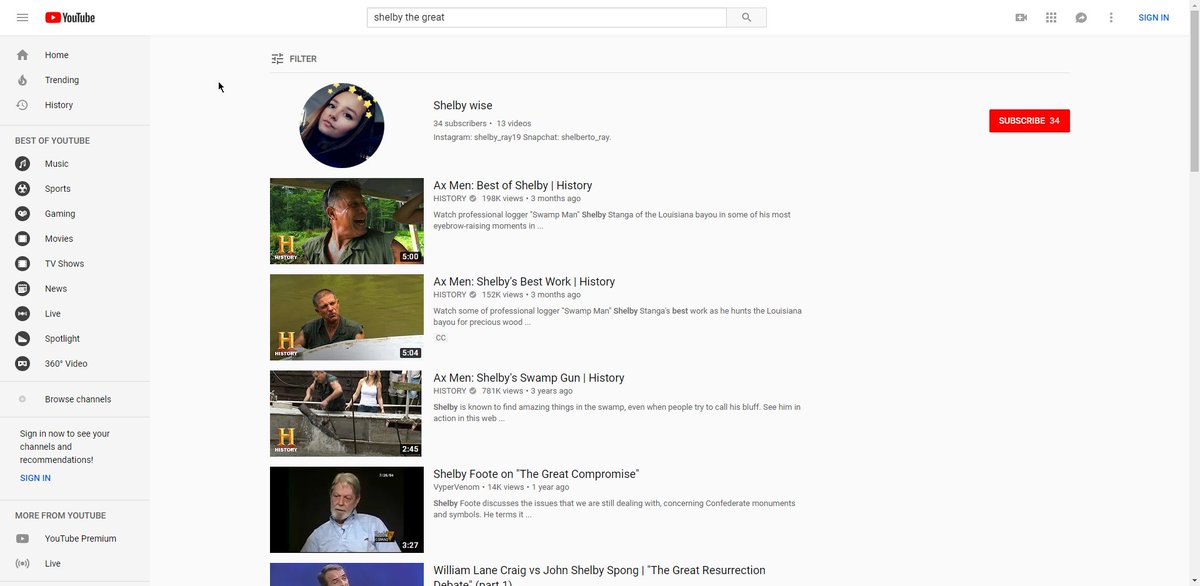1200x586 pixels.
Task: Play the Shelby's Swamp Gun thumbnail
Action: 347,413
